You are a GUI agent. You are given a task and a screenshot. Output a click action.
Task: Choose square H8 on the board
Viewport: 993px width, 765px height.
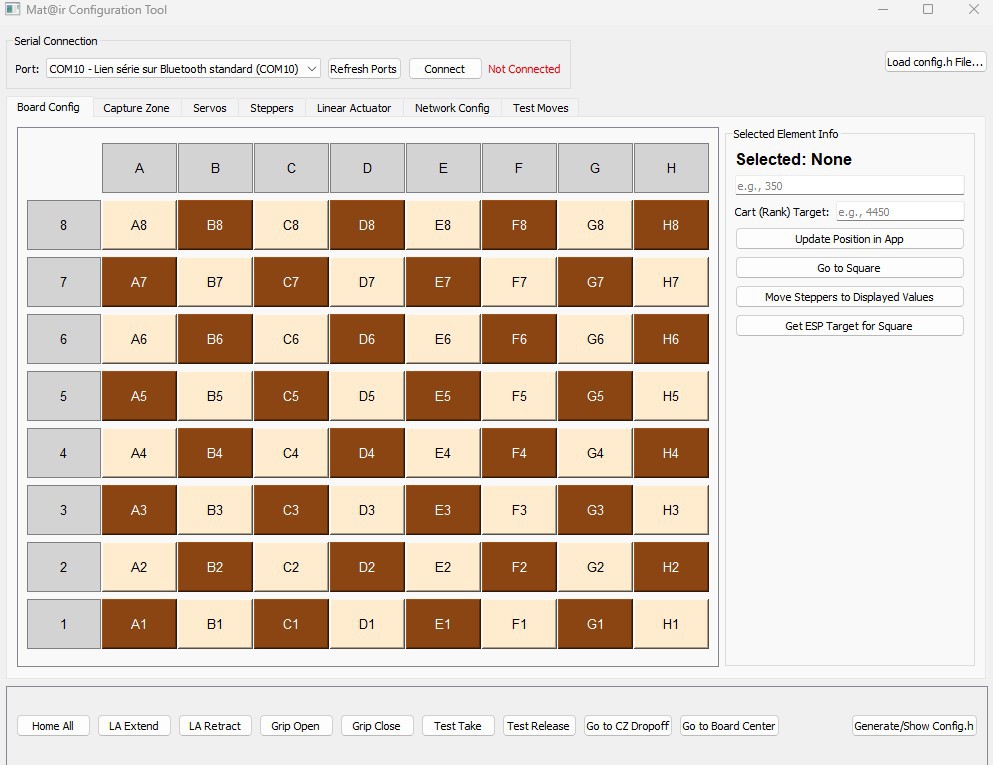pos(671,225)
